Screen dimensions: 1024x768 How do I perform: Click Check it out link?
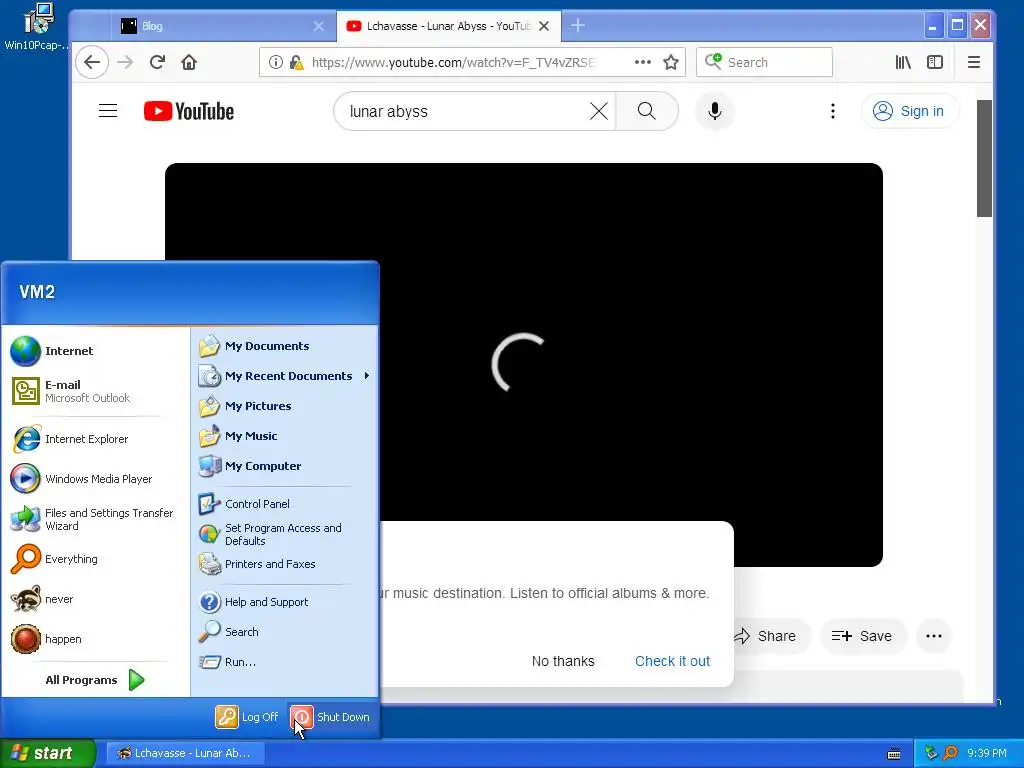pos(672,661)
